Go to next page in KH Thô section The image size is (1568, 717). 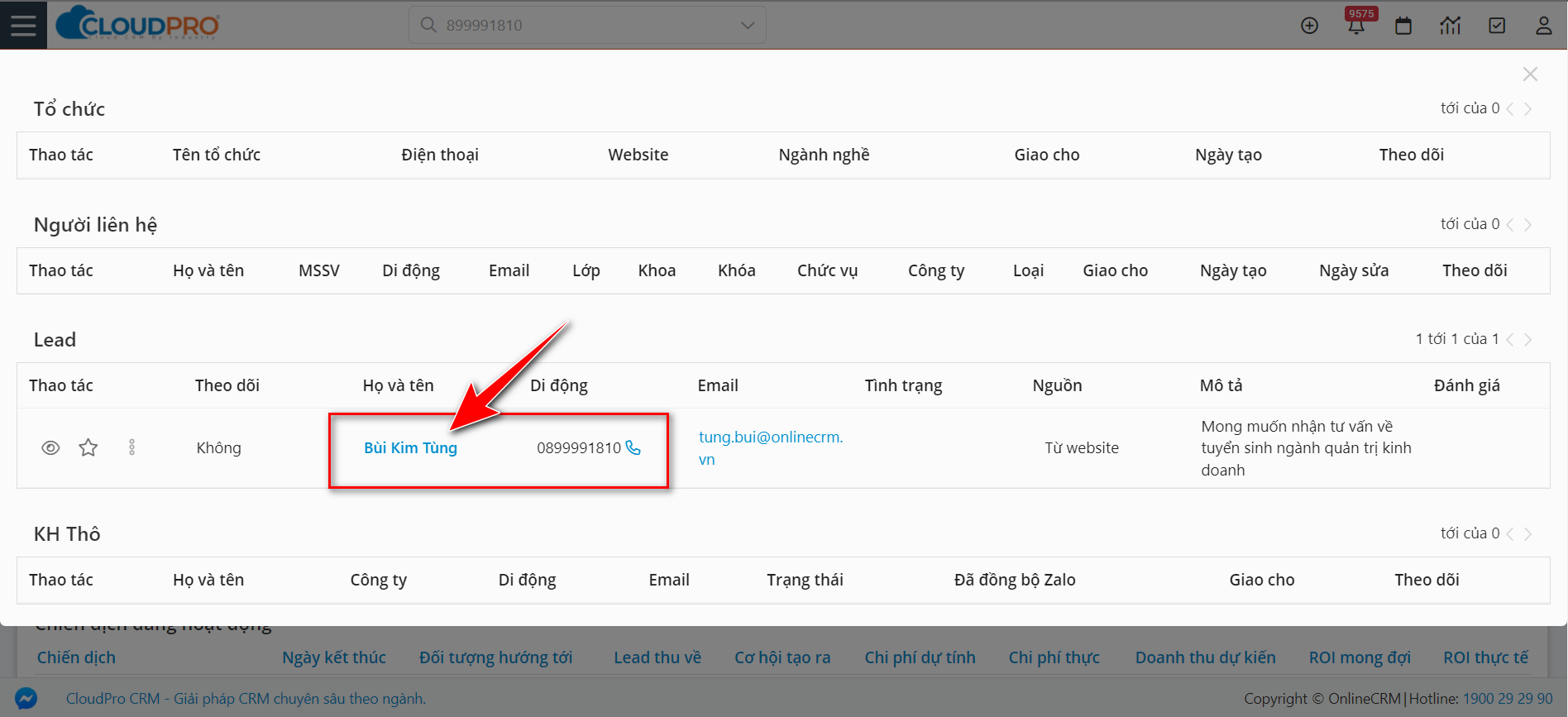tap(1528, 534)
